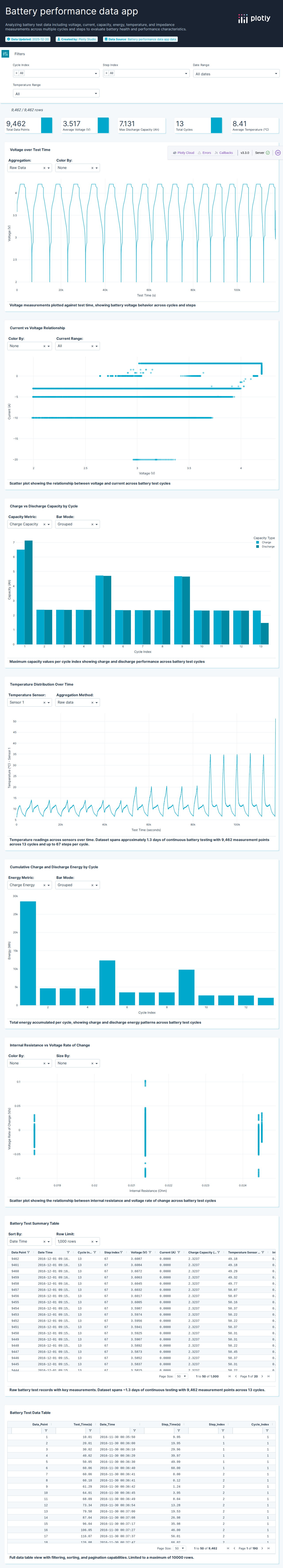Select the 9,462 Total Data Points value
The image size is (283, 1568).
point(16,124)
